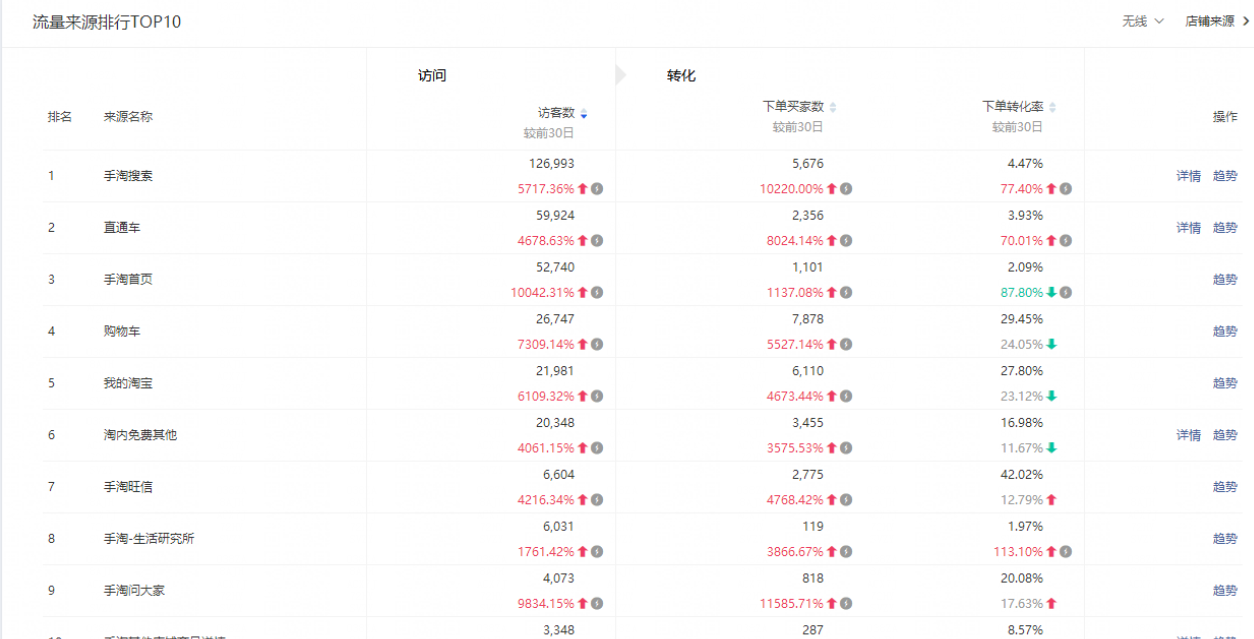This screenshot has width=1254, height=639.
Task: Click 趋势 link for 购物车 row
Action: point(1225,331)
